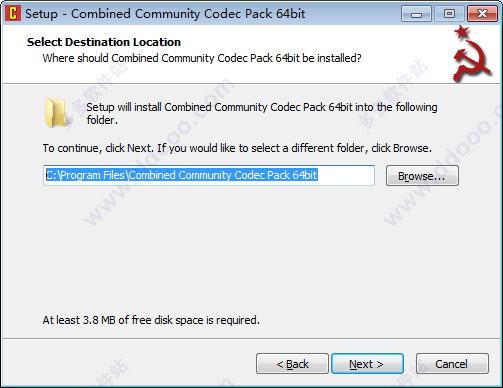Click the red hammer and sickle logo
This screenshot has height=388, width=503.
coord(472,62)
